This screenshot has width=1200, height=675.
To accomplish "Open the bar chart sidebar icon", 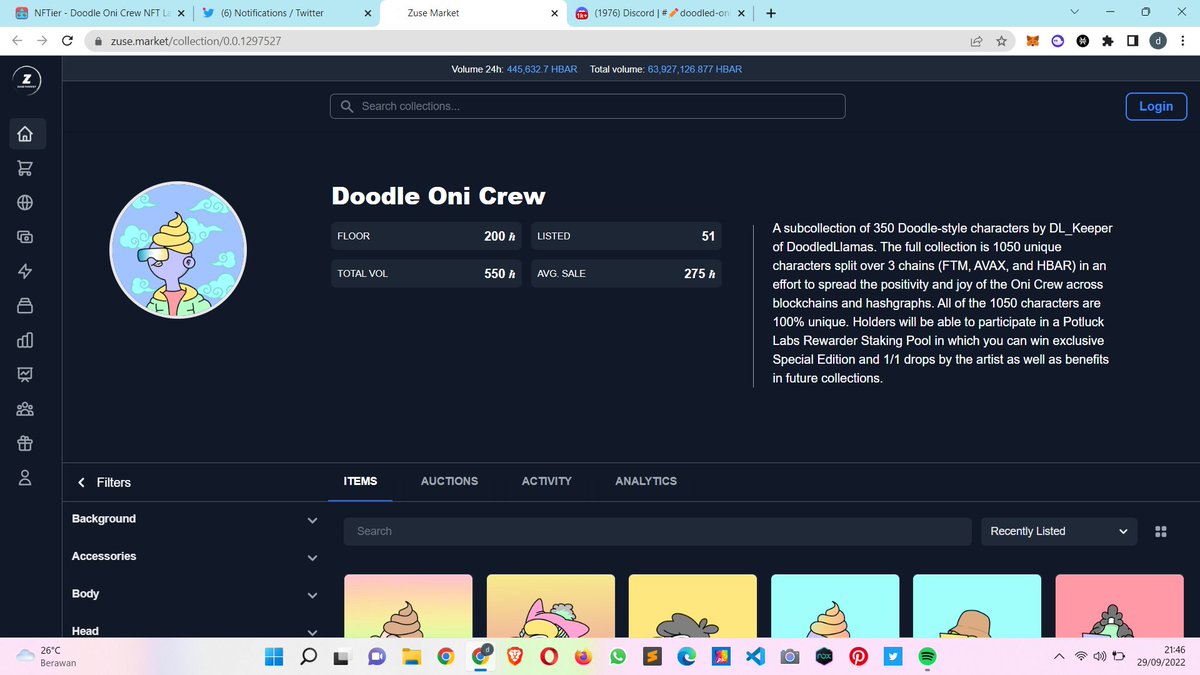I will [x=25, y=340].
